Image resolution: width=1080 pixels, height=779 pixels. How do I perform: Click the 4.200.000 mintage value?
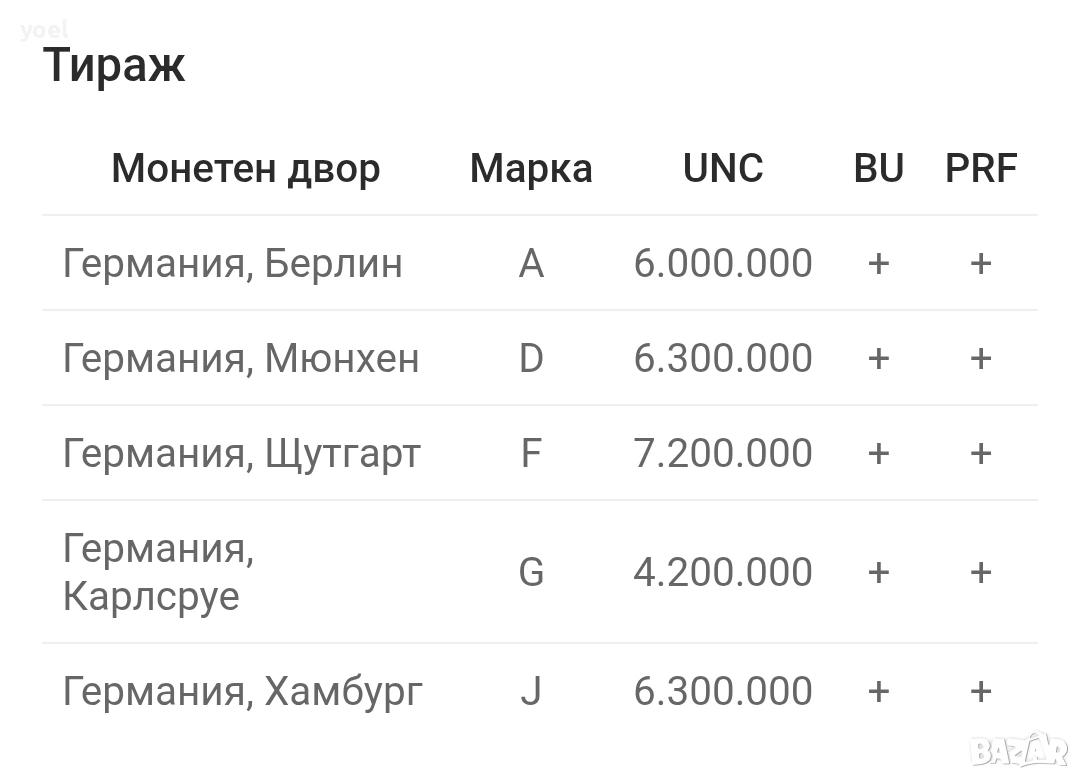pos(723,572)
